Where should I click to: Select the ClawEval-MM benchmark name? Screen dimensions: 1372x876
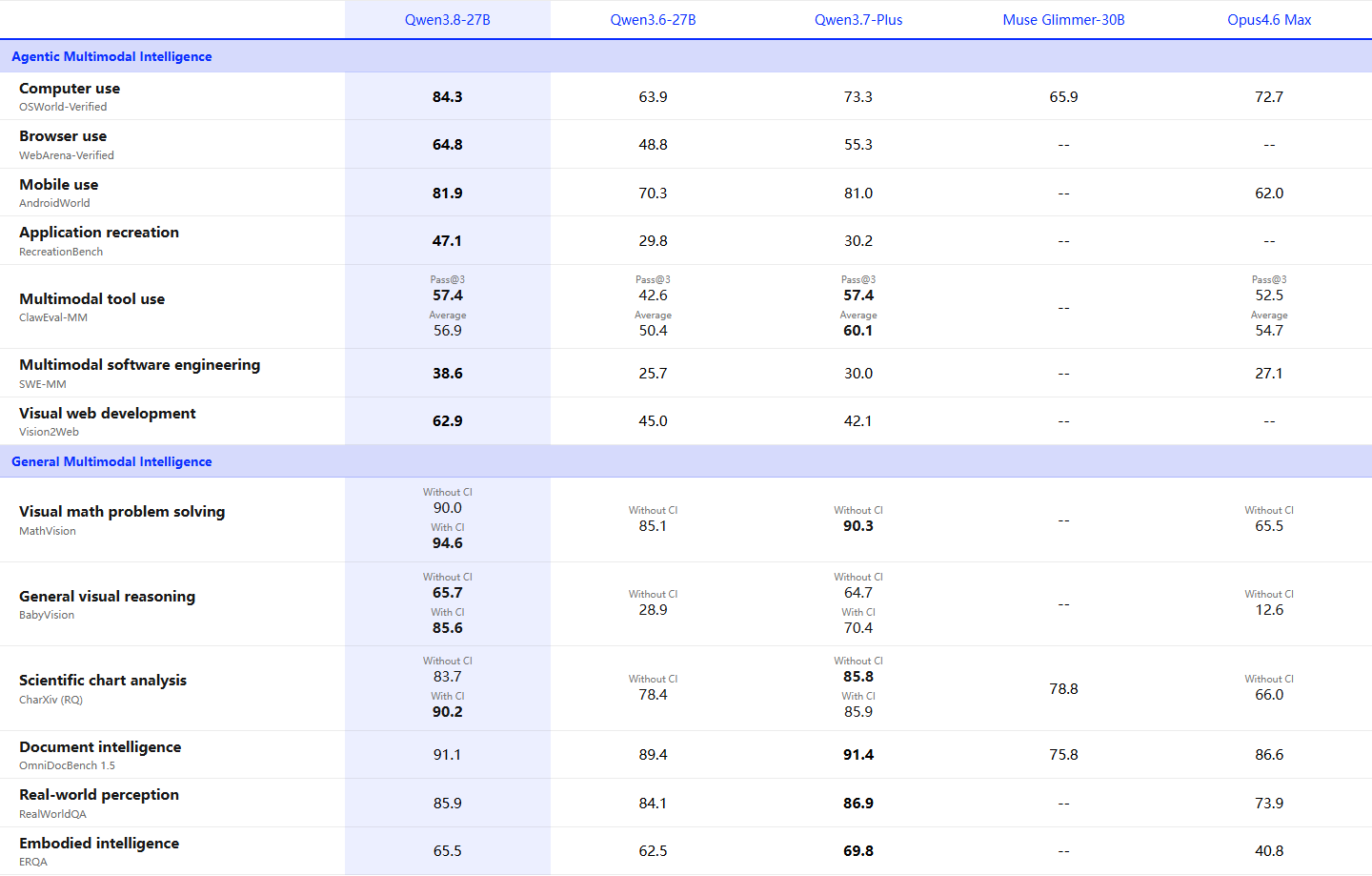[53, 317]
